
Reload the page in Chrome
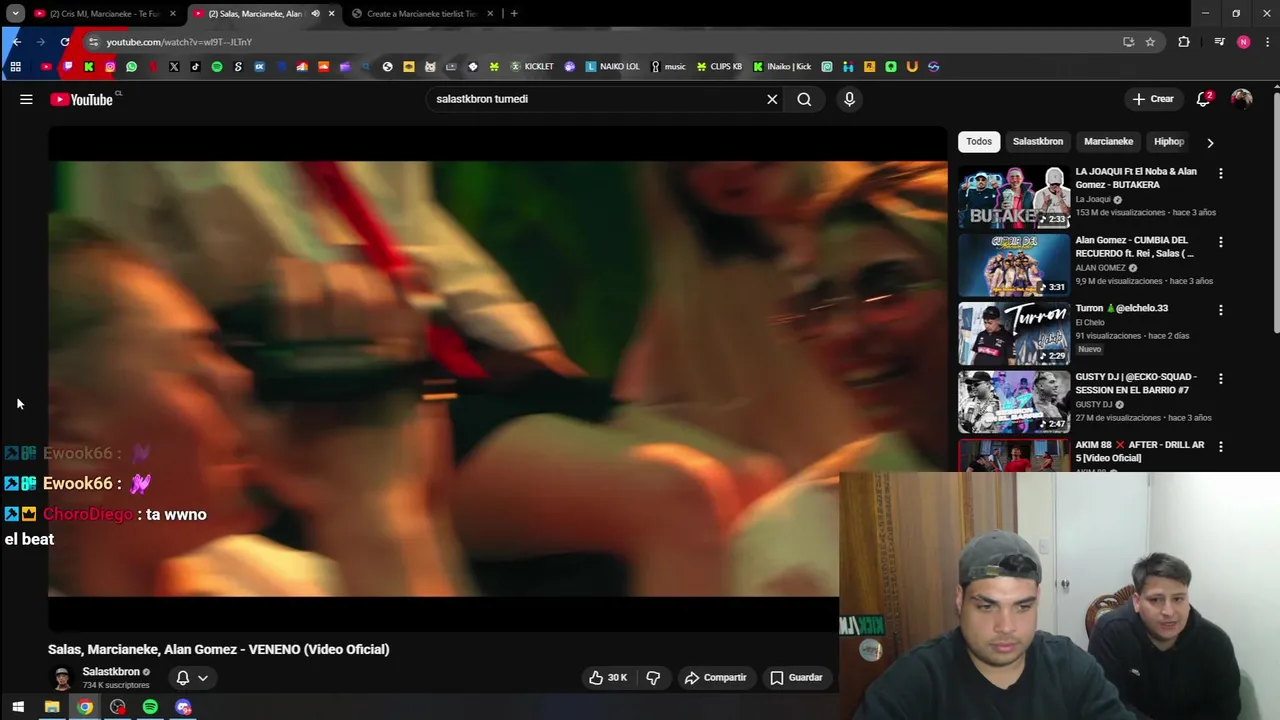coord(65,42)
